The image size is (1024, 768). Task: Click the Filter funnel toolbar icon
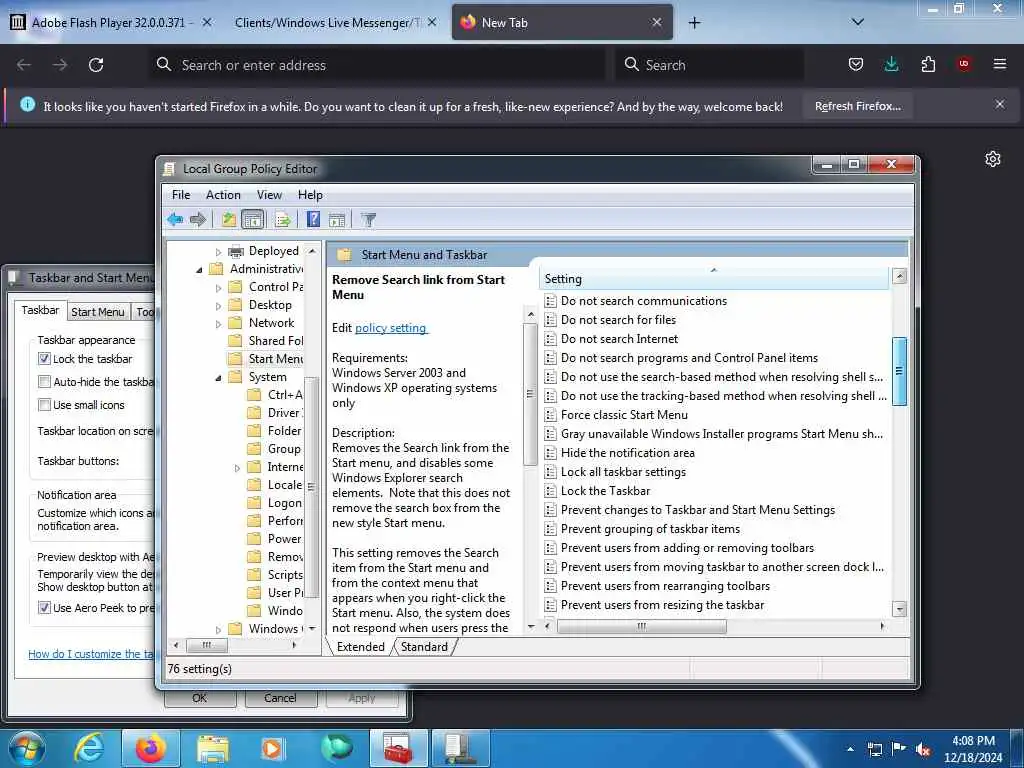368,219
